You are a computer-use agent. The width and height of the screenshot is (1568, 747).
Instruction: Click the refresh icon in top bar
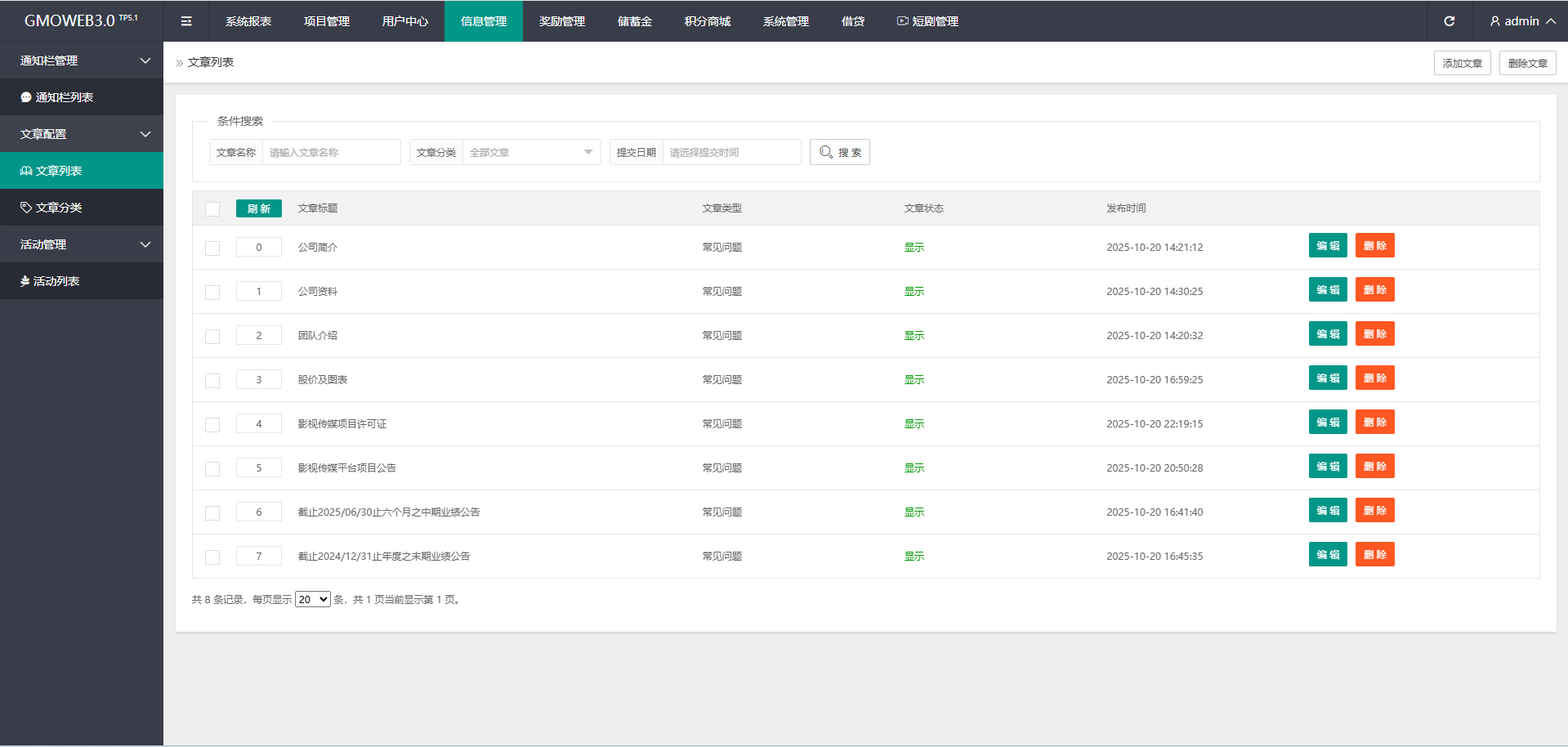pyautogui.click(x=1449, y=21)
